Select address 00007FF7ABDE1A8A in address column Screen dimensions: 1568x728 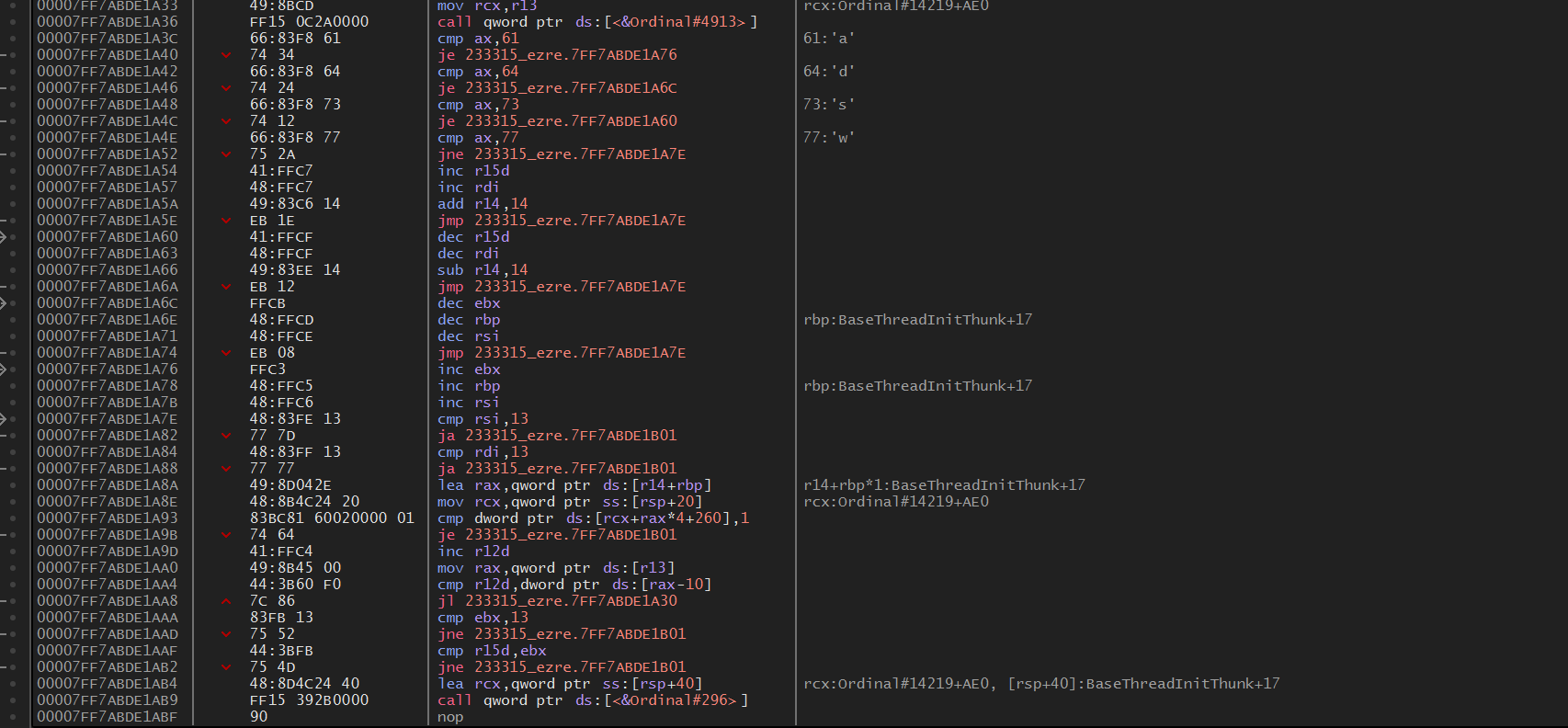point(108,485)
